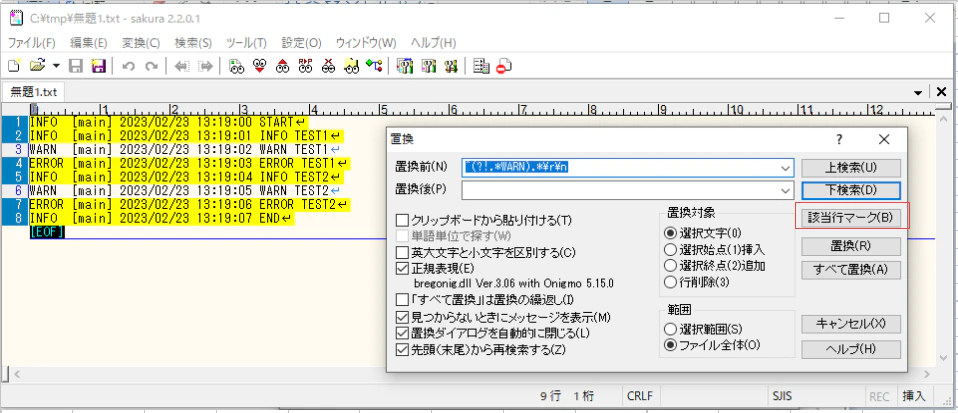Screen dimensions: 958x413
Task: Clear search marks with X eyes icon
Action: click(x=329, y=65)
